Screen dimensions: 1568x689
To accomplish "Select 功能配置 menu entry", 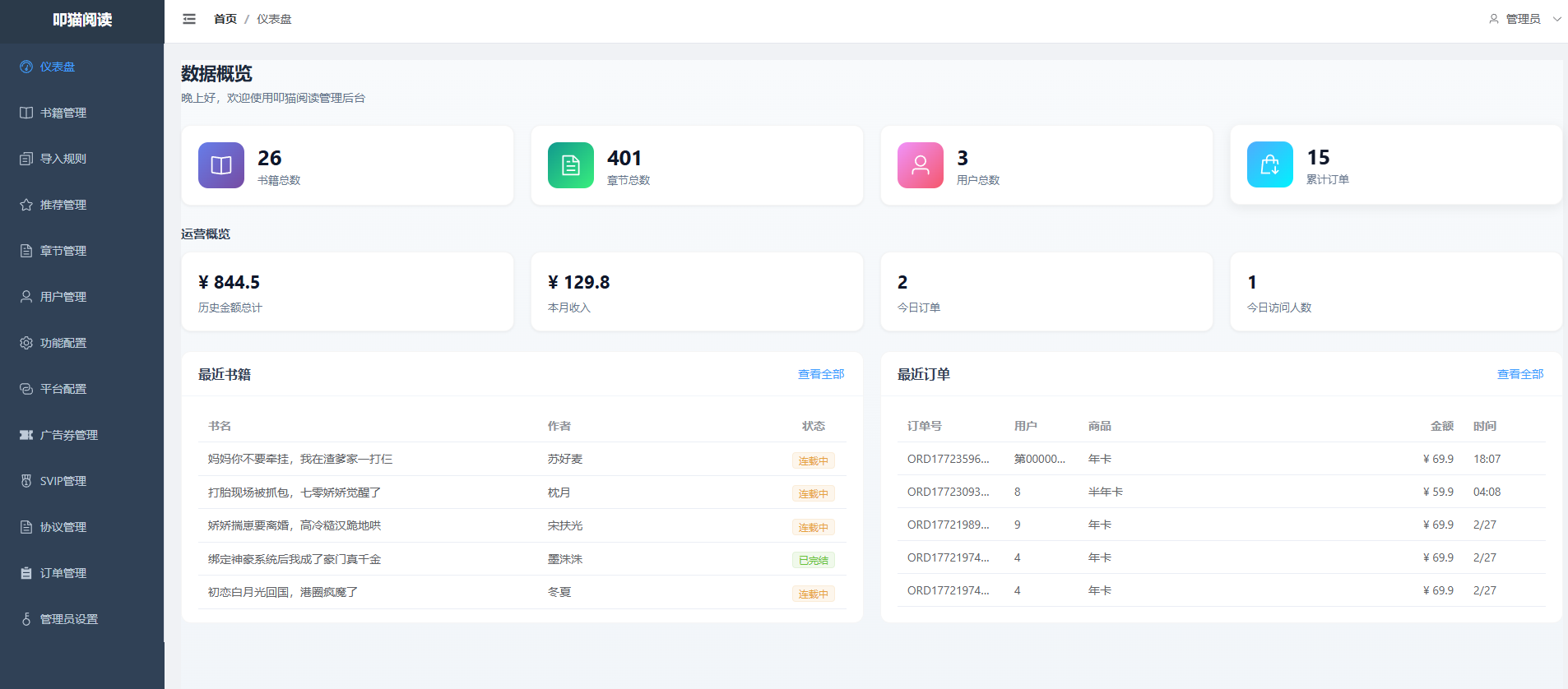I will (x=82, y=343).
